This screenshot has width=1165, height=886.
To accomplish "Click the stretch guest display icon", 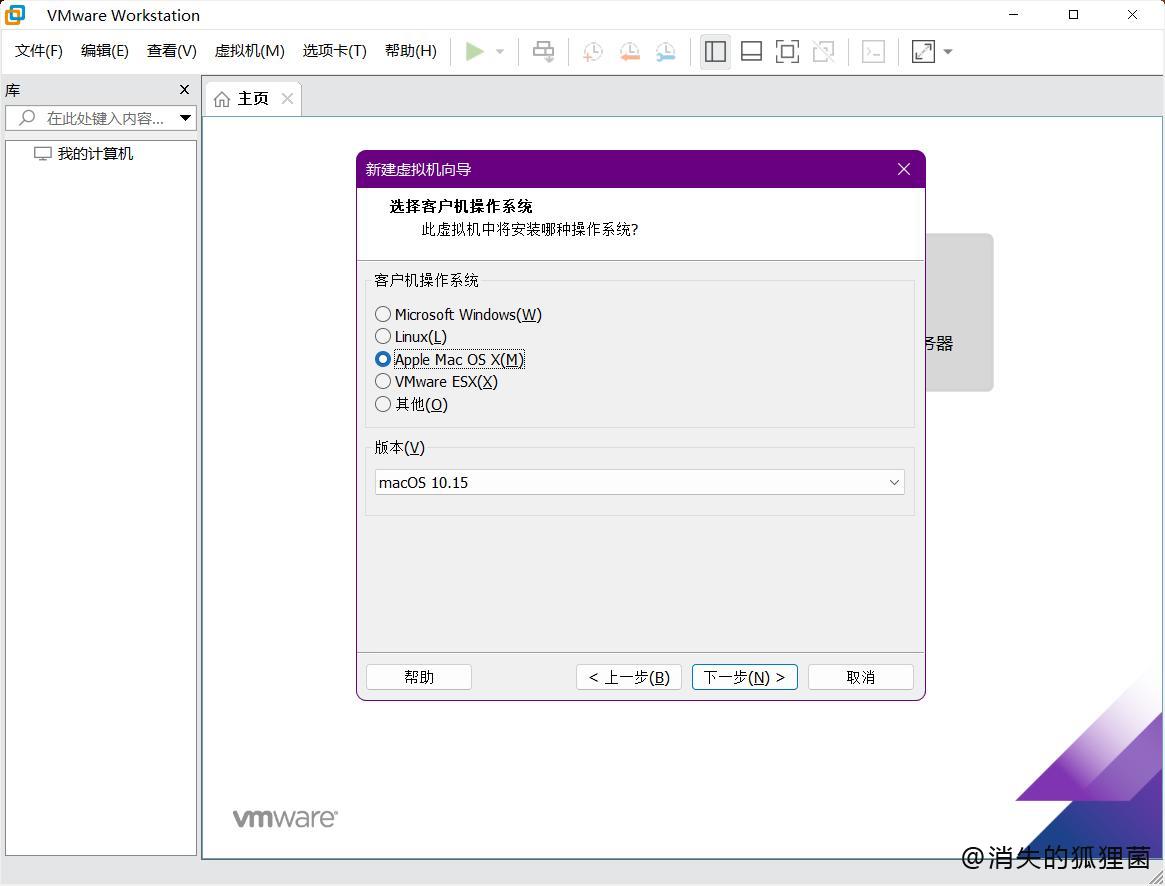I will click(923, 51).
